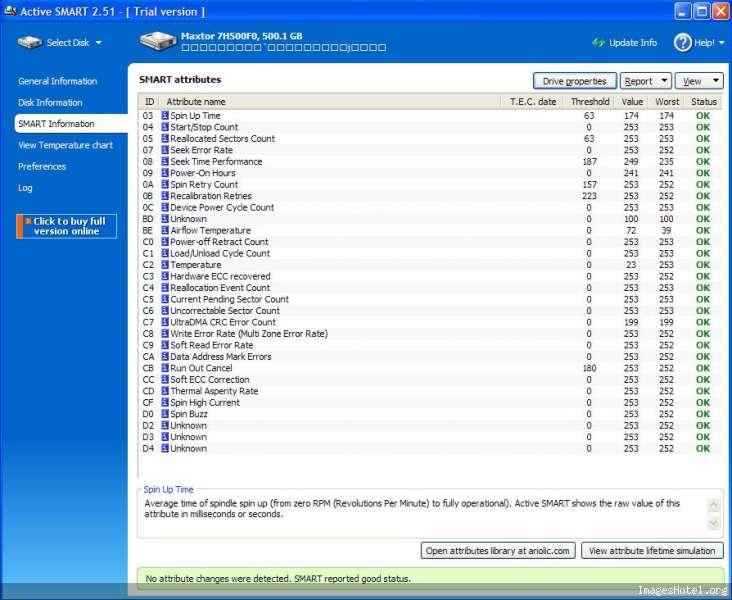Click the info icon beside Spin Retry Count
Screen dimensions: 732x600
coord(165,184)
